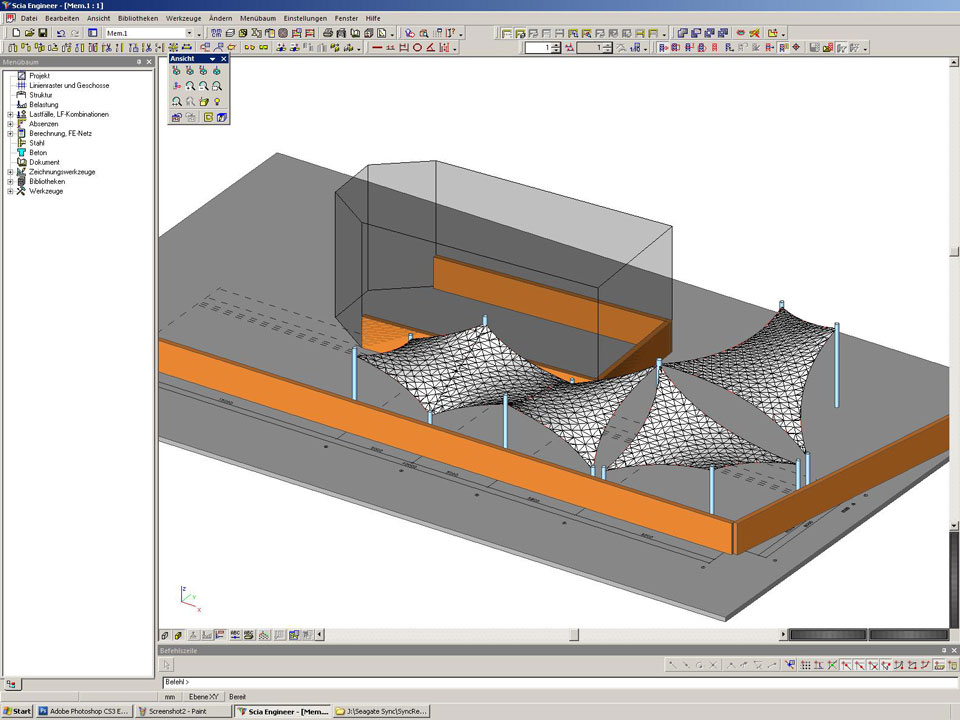Click the Windows Start button
The width and height of the screenshot is (960, 720).
17,711
